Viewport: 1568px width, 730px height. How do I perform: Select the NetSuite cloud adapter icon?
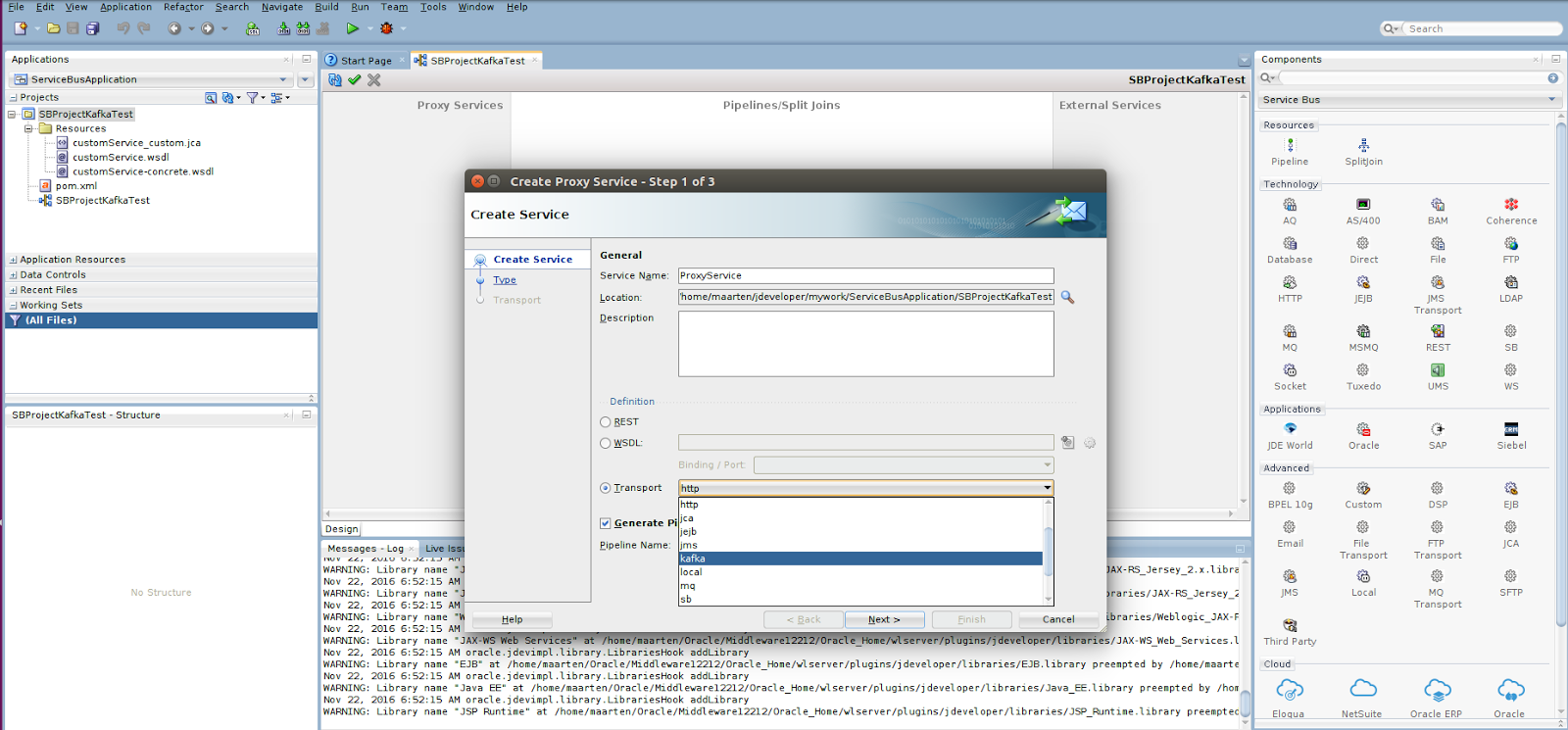[x=1363, y=689]
